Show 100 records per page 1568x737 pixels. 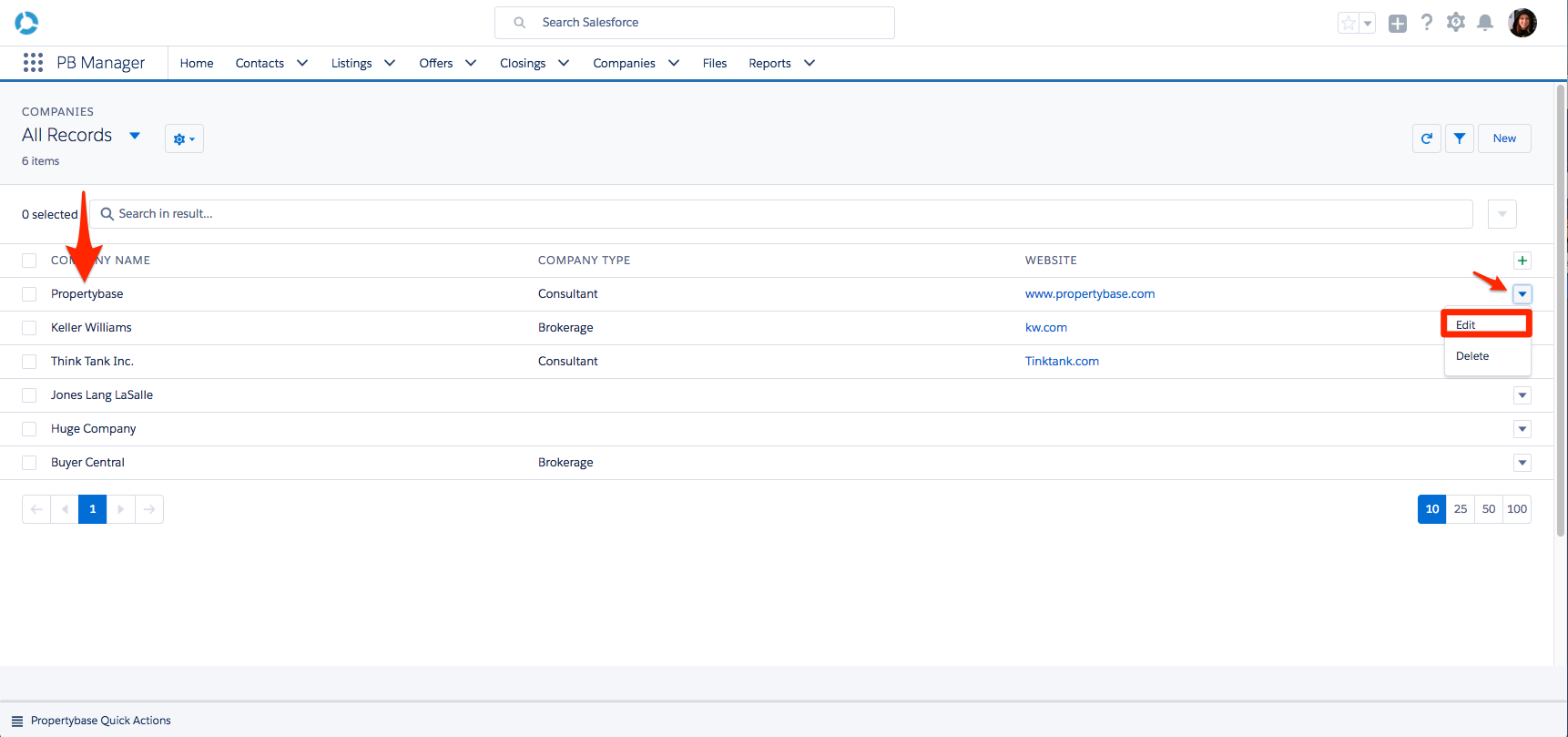coord(1517,509)
